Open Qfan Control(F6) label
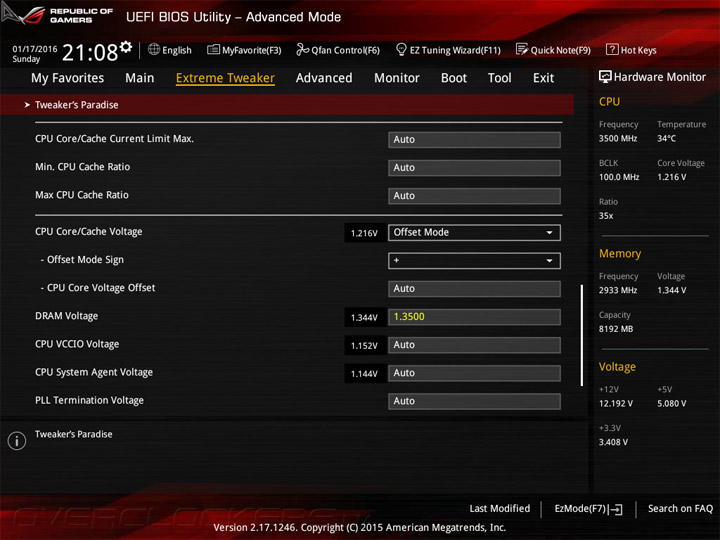The image size is (720, 540). tap(345, 50)
